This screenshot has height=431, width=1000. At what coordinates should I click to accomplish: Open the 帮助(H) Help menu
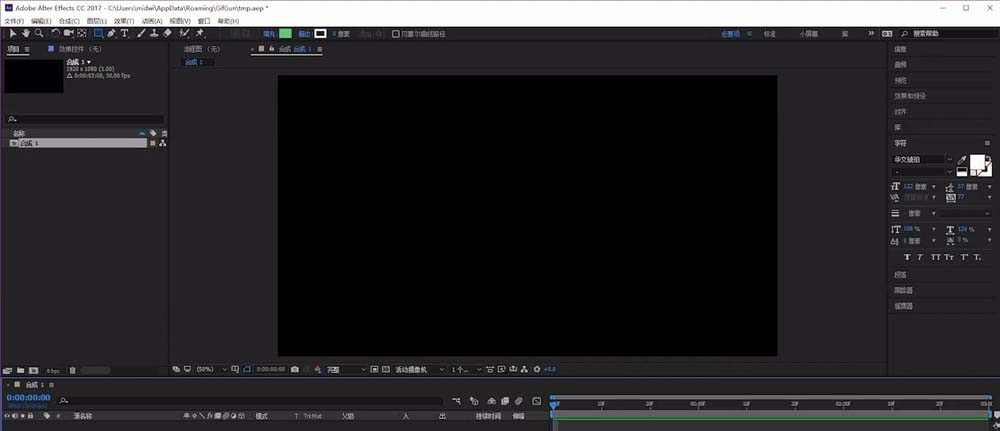coord(228,21)
